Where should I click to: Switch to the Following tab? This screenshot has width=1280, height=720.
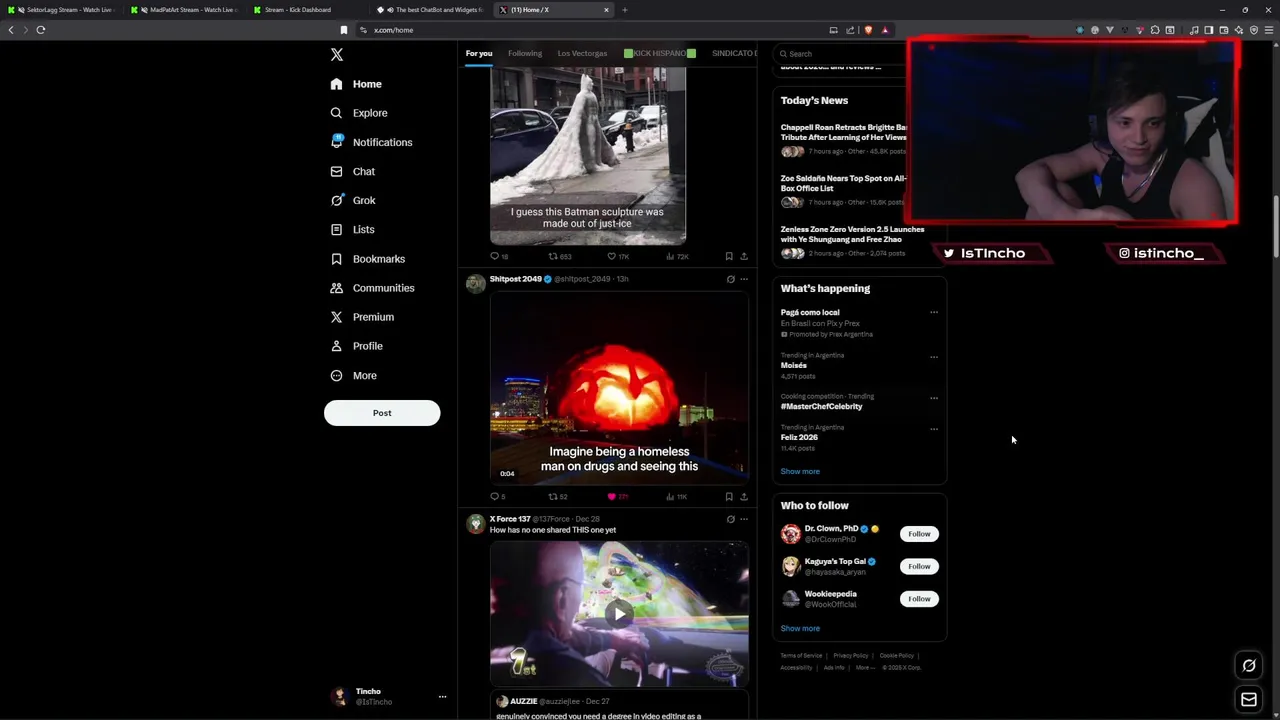tap(525, 53)
